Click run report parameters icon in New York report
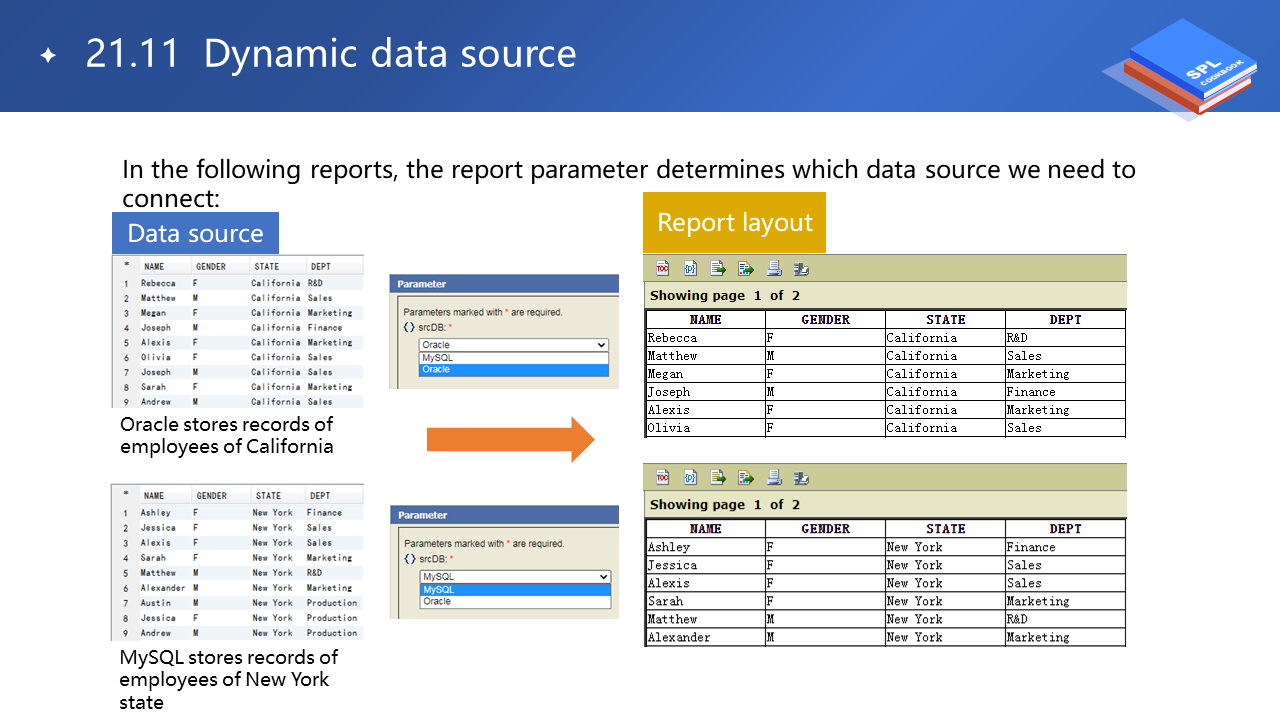 690,477
